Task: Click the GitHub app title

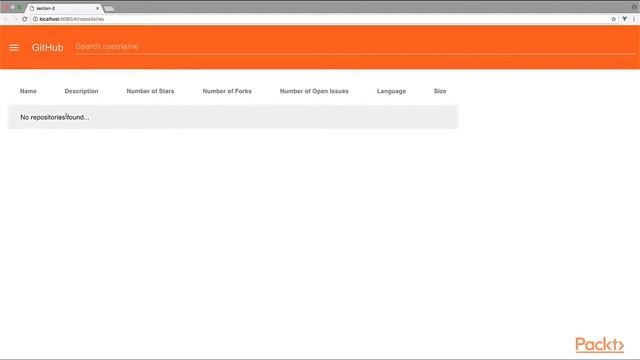Action: pos(47,47)
